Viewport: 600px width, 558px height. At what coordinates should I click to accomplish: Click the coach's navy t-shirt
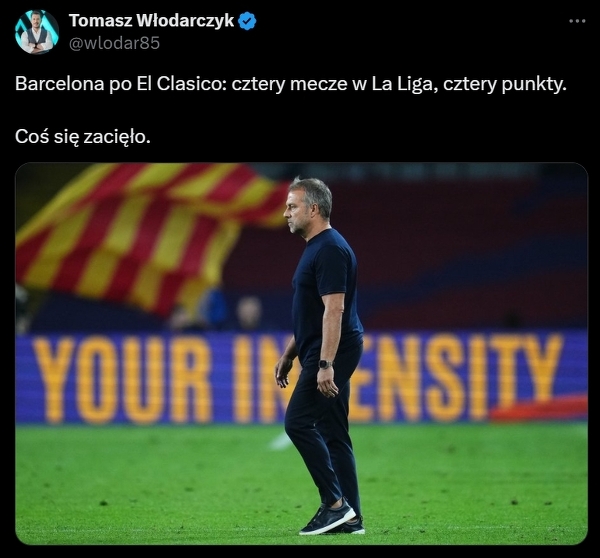(x=326, y=291)
